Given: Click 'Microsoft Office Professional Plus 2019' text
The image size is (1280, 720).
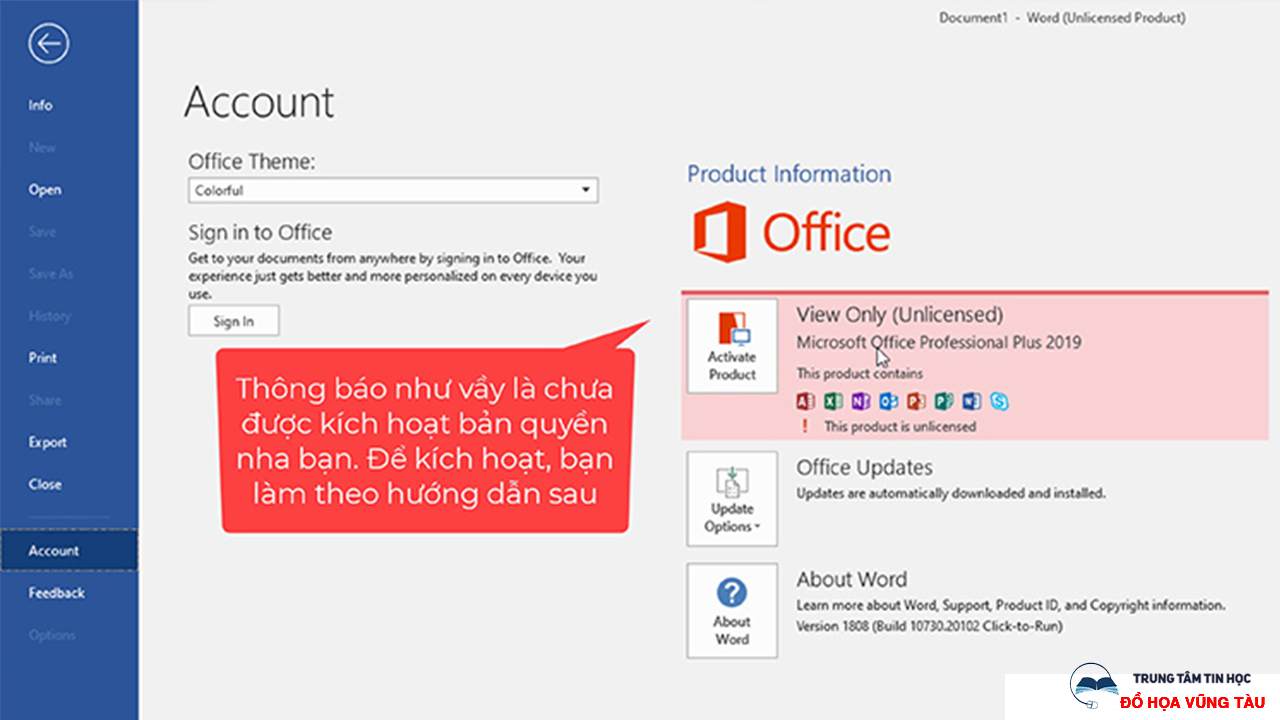Looking at the screenshot, I should (x=938, y=342).
